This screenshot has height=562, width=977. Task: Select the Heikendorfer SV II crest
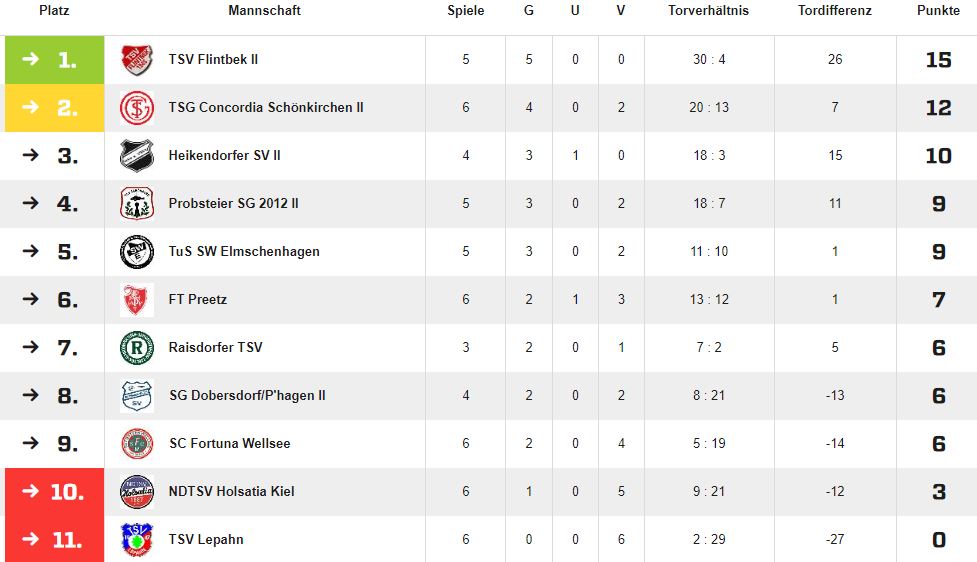tap(136, 156)
